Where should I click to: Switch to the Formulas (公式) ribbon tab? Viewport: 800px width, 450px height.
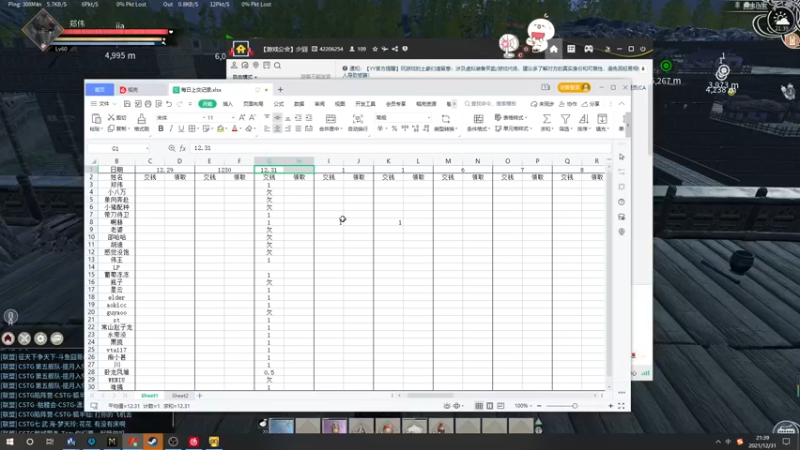tap(279, 104)
